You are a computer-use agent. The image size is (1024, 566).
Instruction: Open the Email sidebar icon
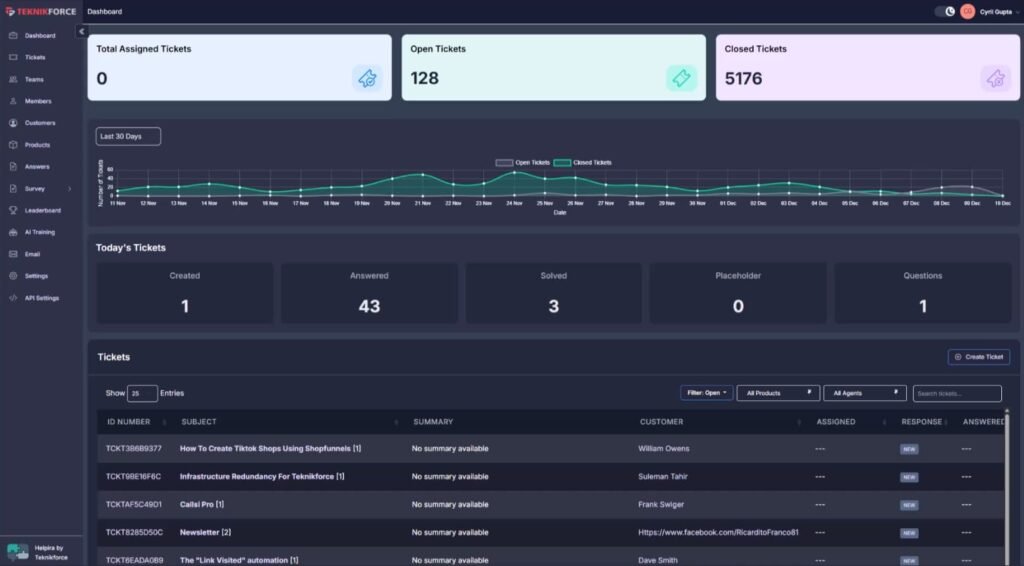(x=13, y=254)
